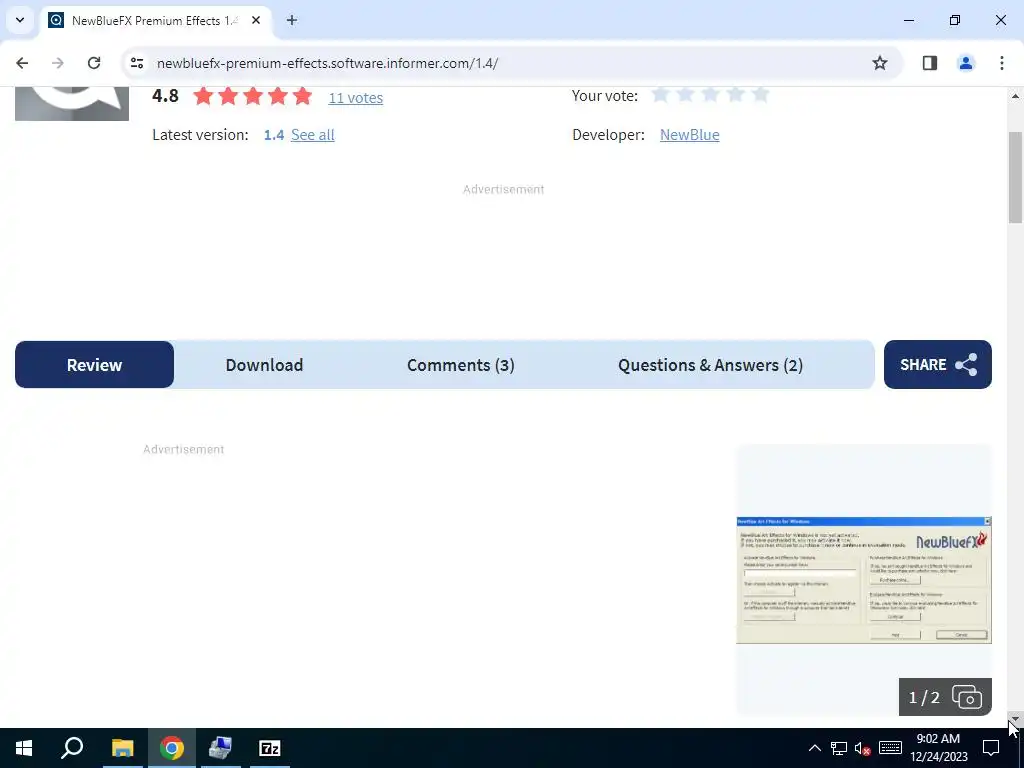This screenshot has height=768, width=1024.
Task: Click the muted volume tray icon
Action: (x=863, y=748)
